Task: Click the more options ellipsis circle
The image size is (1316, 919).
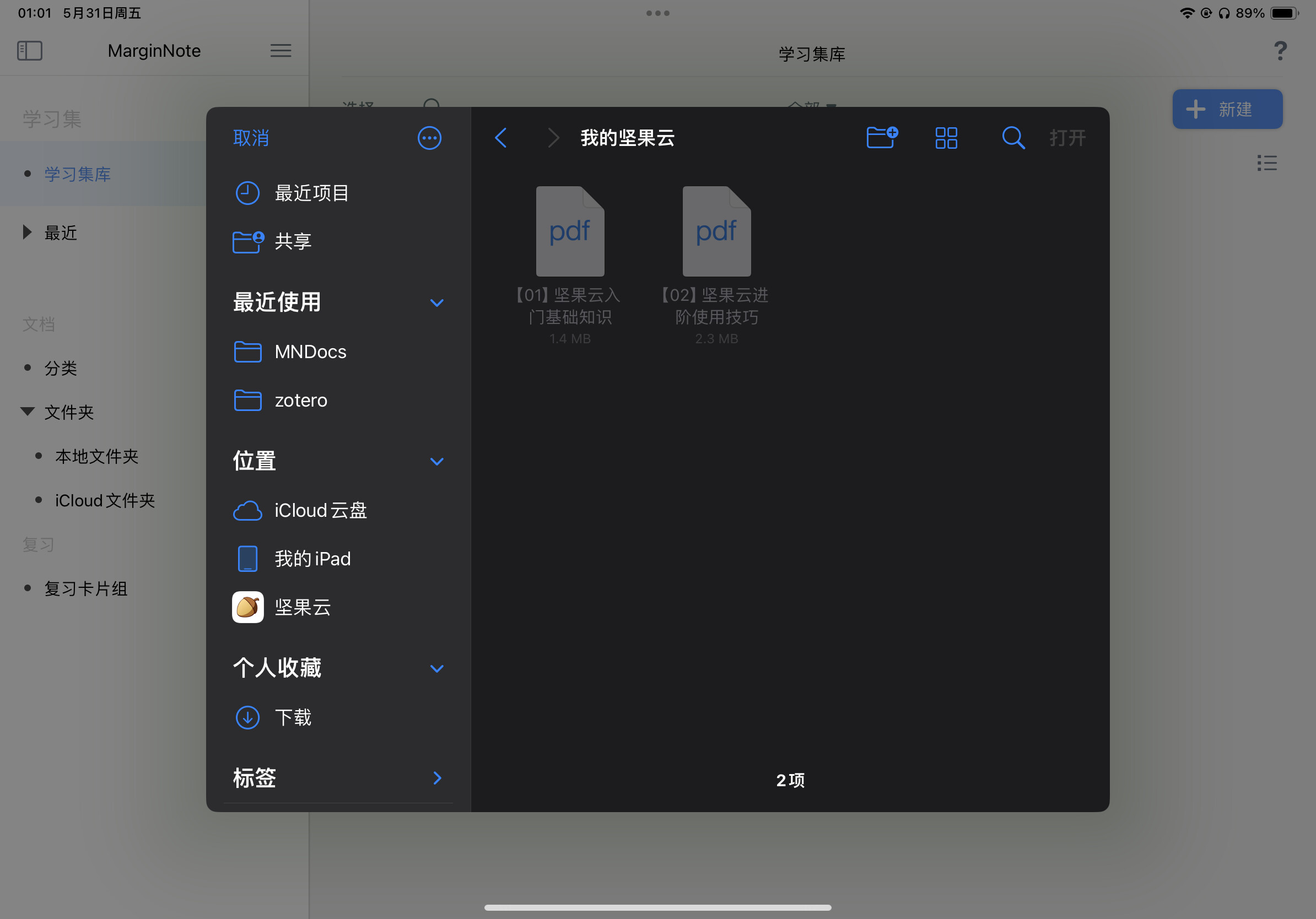Action: 429,138
